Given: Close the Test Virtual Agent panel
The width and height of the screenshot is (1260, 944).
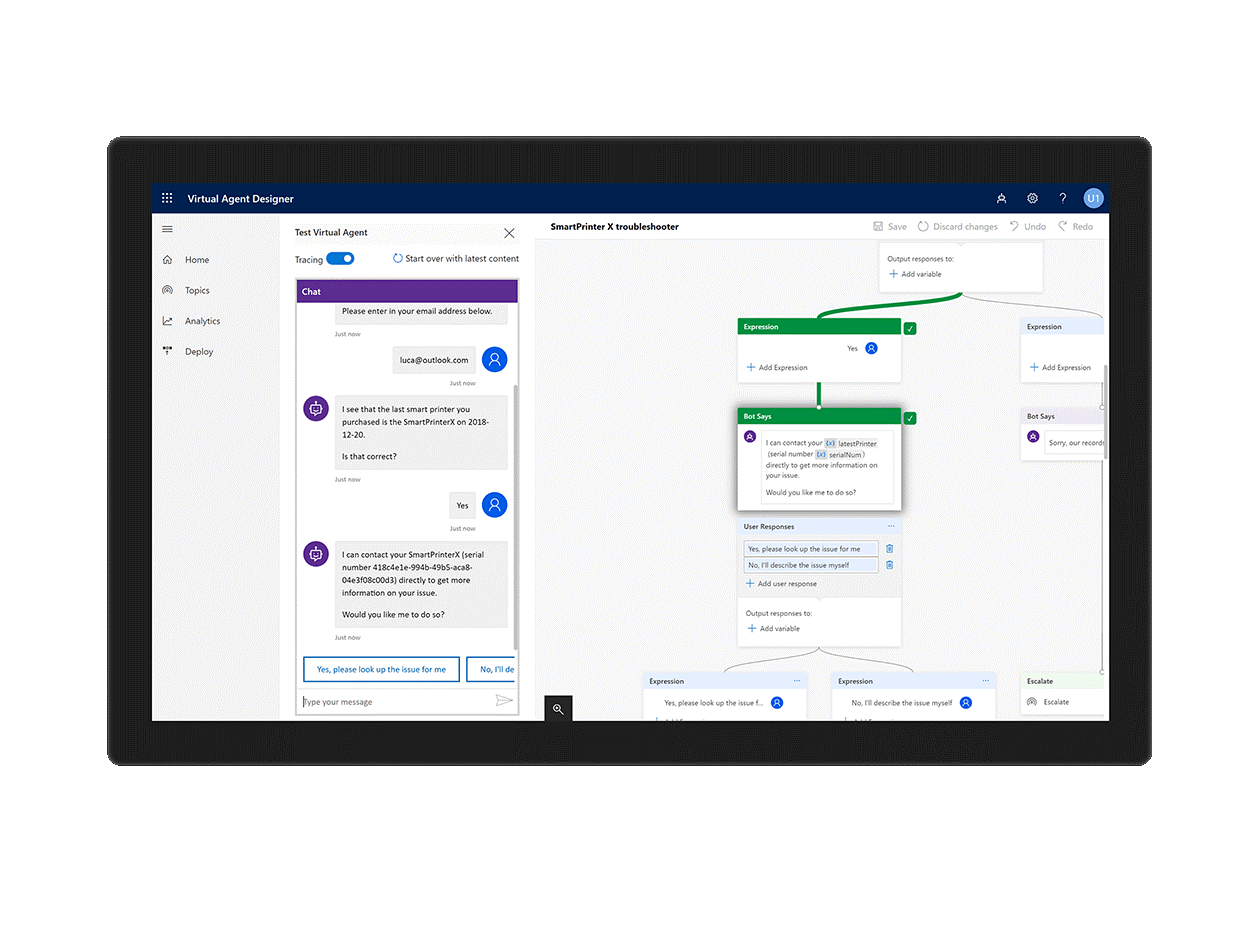Looking at the screenshot, I should point(509,233).
